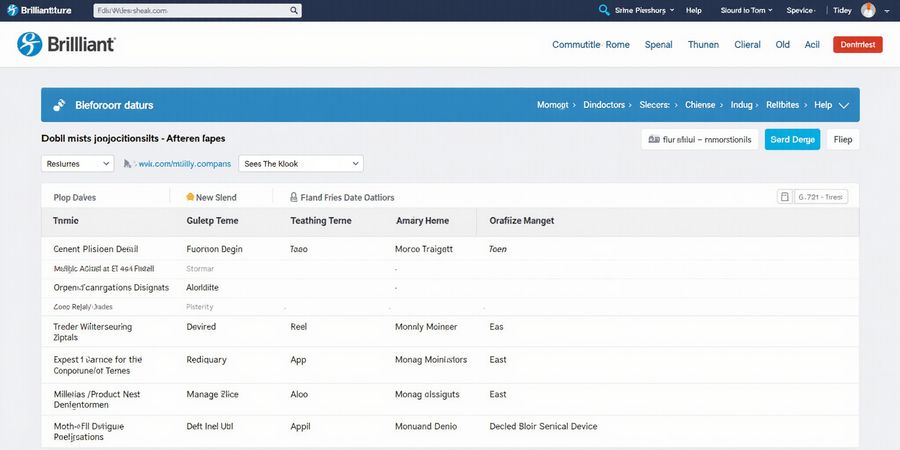
Task: Open the Slourd to Tom dropdown
Action: point(747,10)
